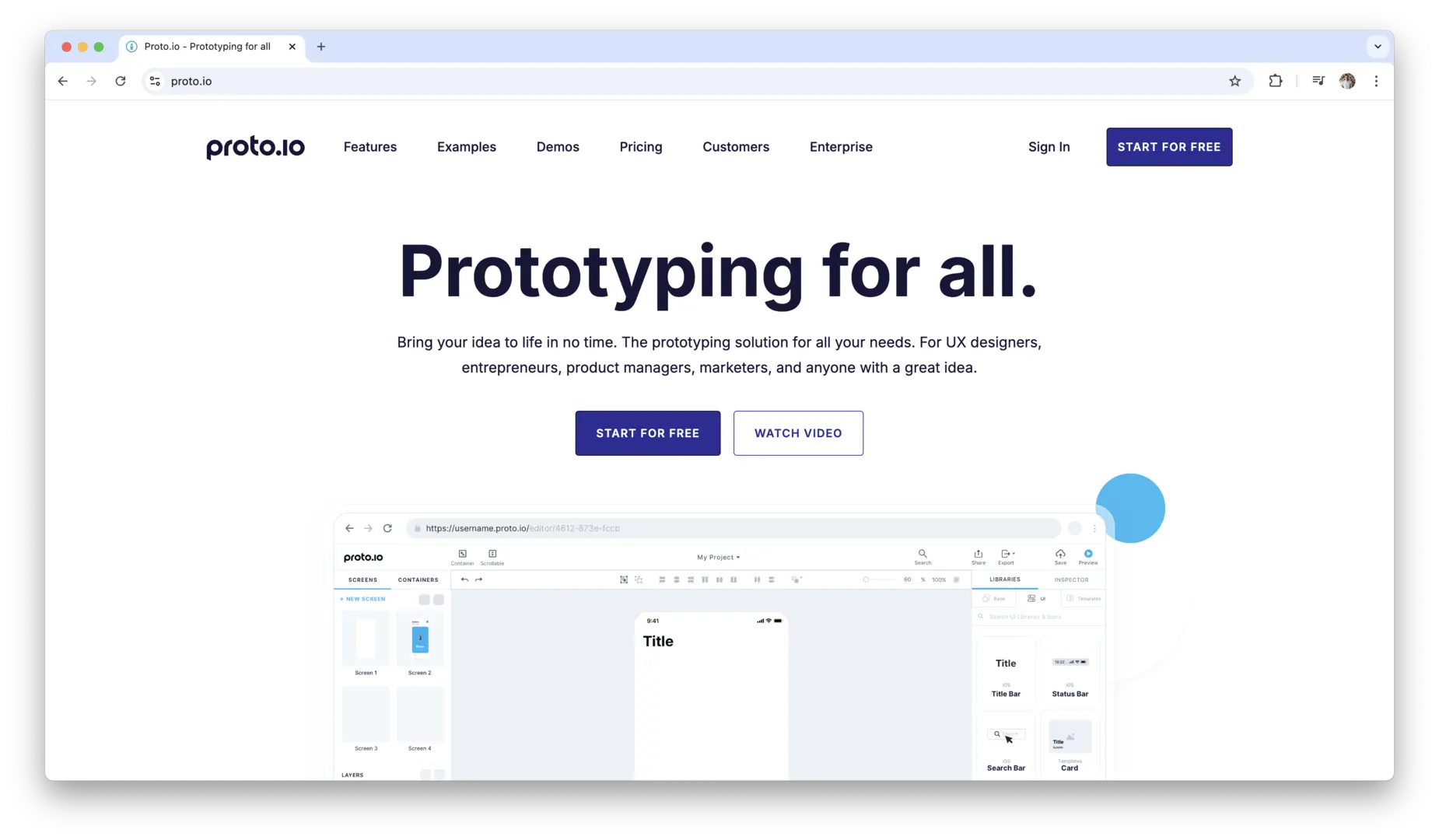Click the WATCH VIDEO button

click(798, 433)
